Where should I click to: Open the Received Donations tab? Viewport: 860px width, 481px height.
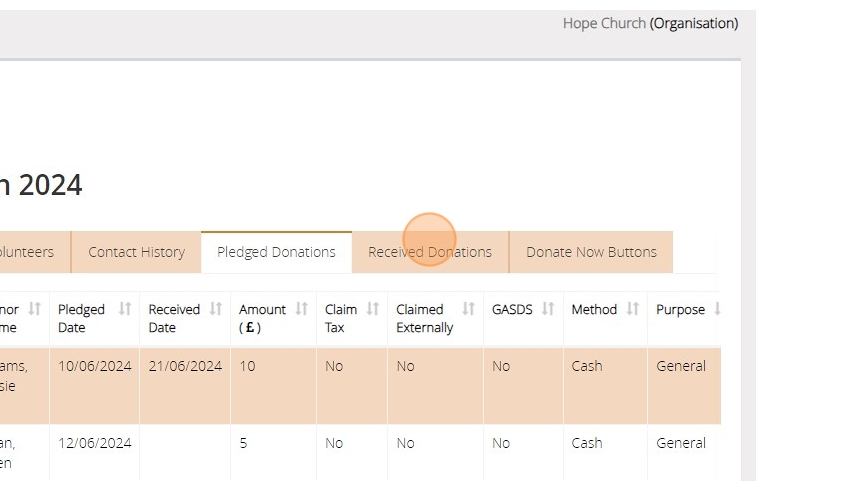point(430,252)
